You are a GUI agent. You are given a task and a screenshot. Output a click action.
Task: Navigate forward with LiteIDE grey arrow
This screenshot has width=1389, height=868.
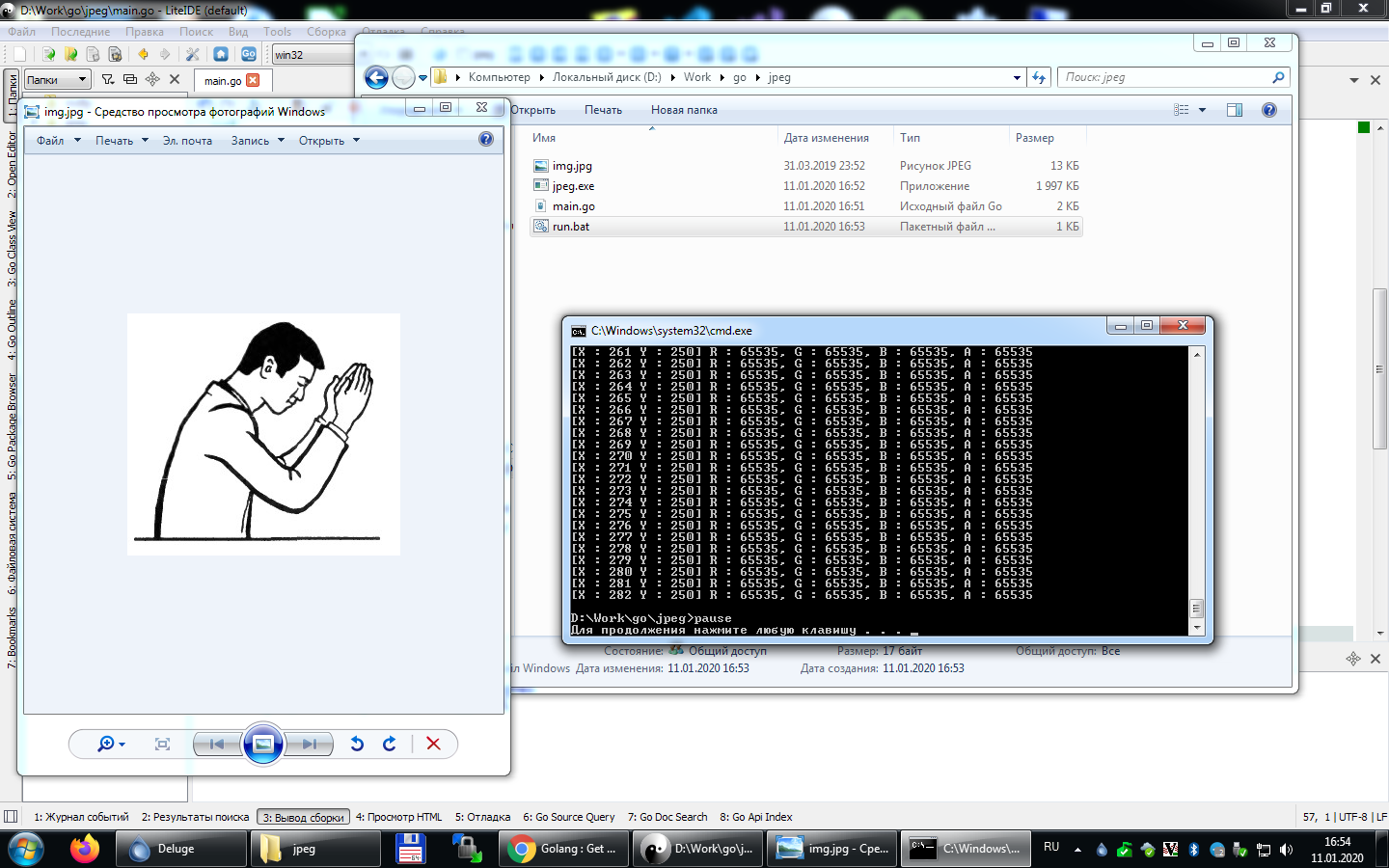coord(165,54)
